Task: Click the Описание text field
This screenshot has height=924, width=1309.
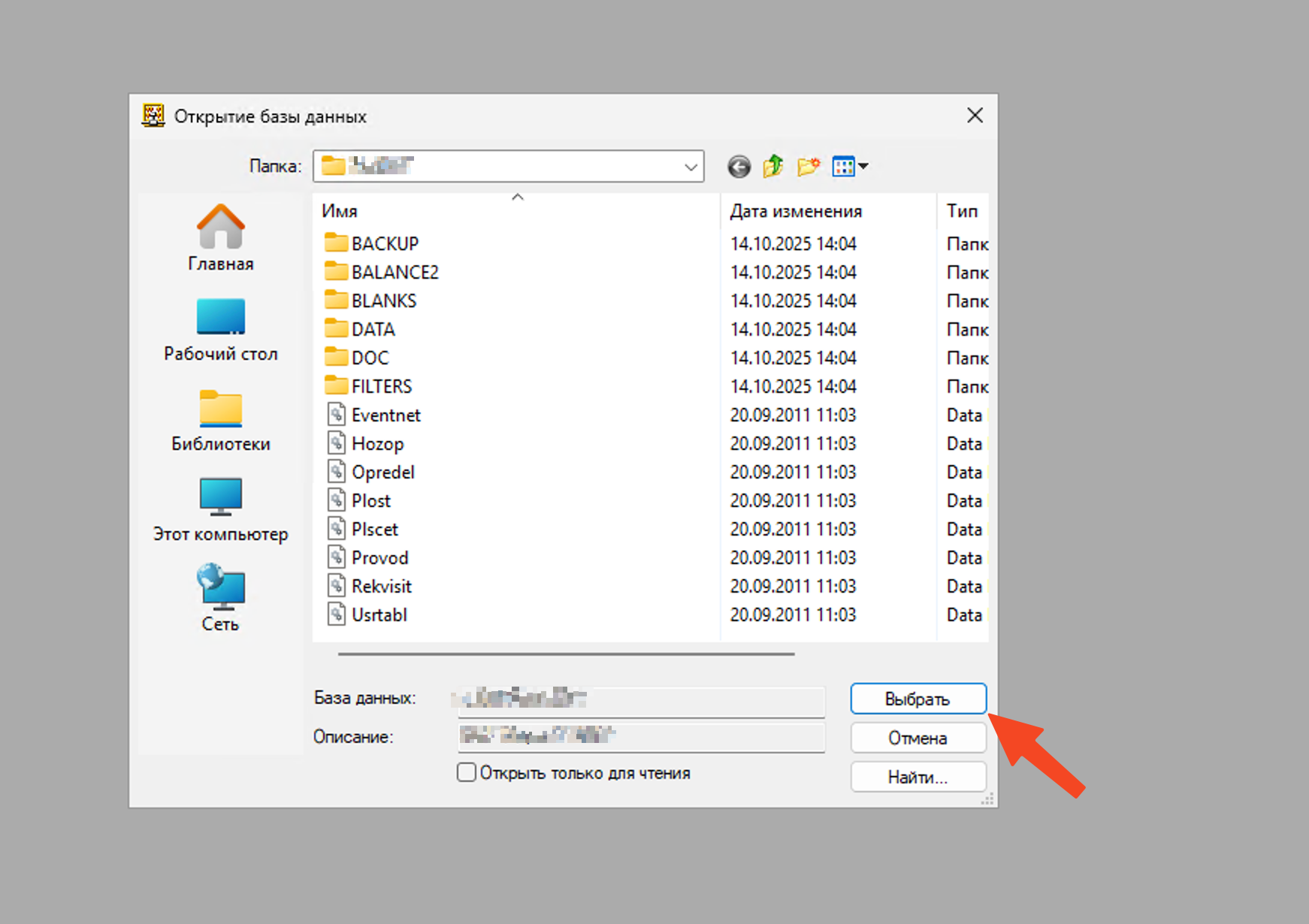Action: [x=641, y=736]
